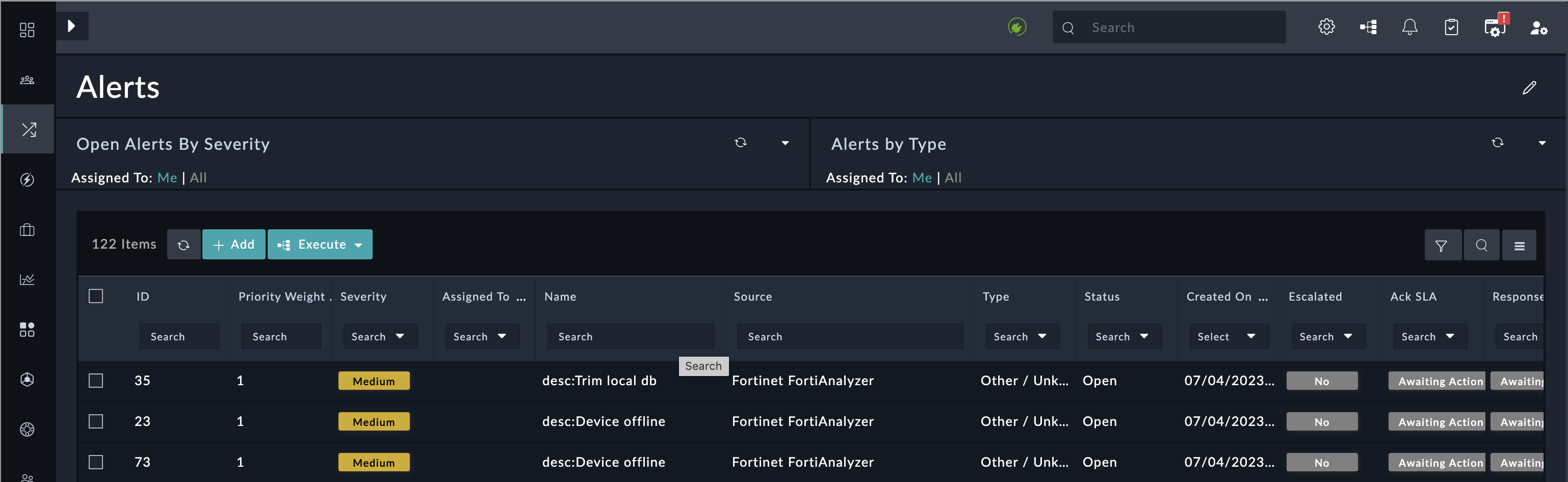The width and height of the screenshot is (1568, 482).
Task: Sort by the ID column header
Action: pyautogui.click(x=143, y=297)
